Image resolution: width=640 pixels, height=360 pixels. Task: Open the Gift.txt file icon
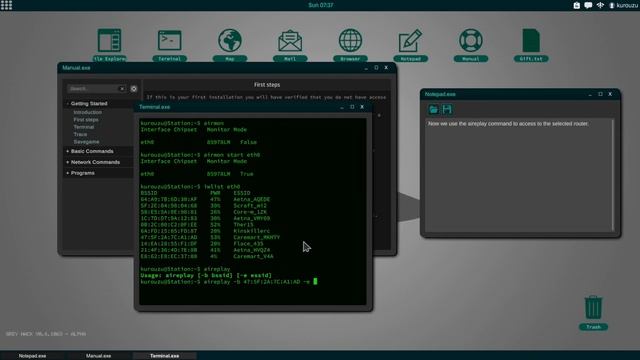click(531, 45)
